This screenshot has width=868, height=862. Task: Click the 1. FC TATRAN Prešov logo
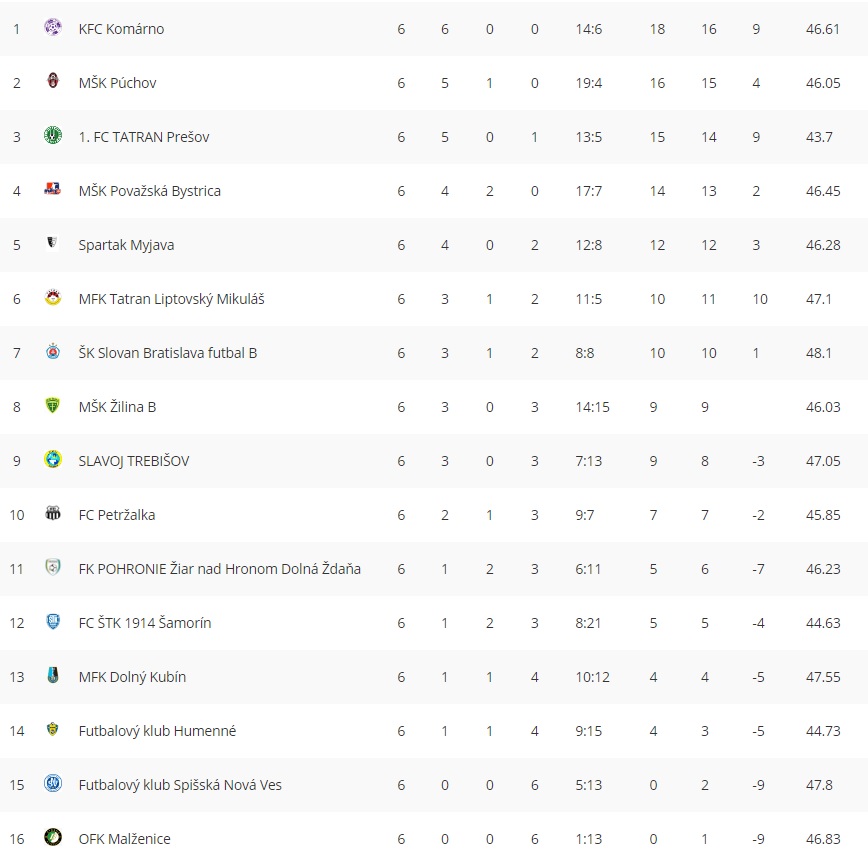pos(53,136)
